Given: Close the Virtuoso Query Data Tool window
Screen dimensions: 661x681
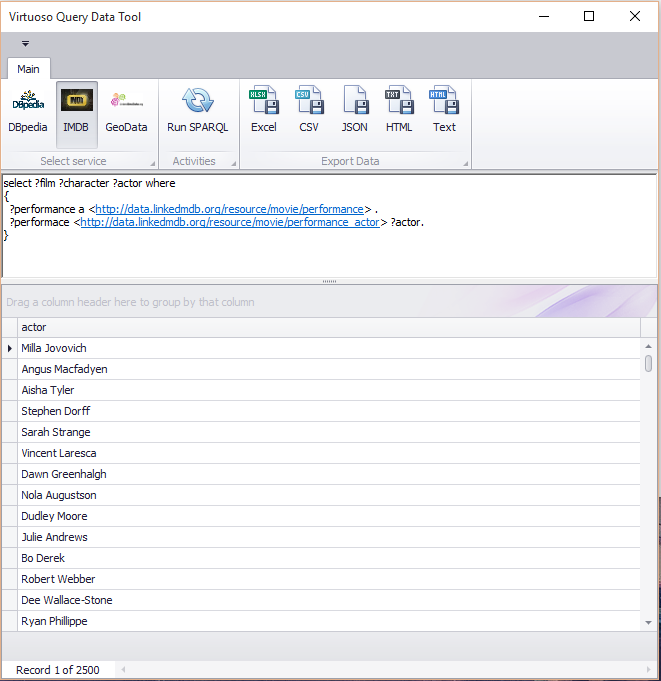Looking at the screenshot, I should (635, 17).
